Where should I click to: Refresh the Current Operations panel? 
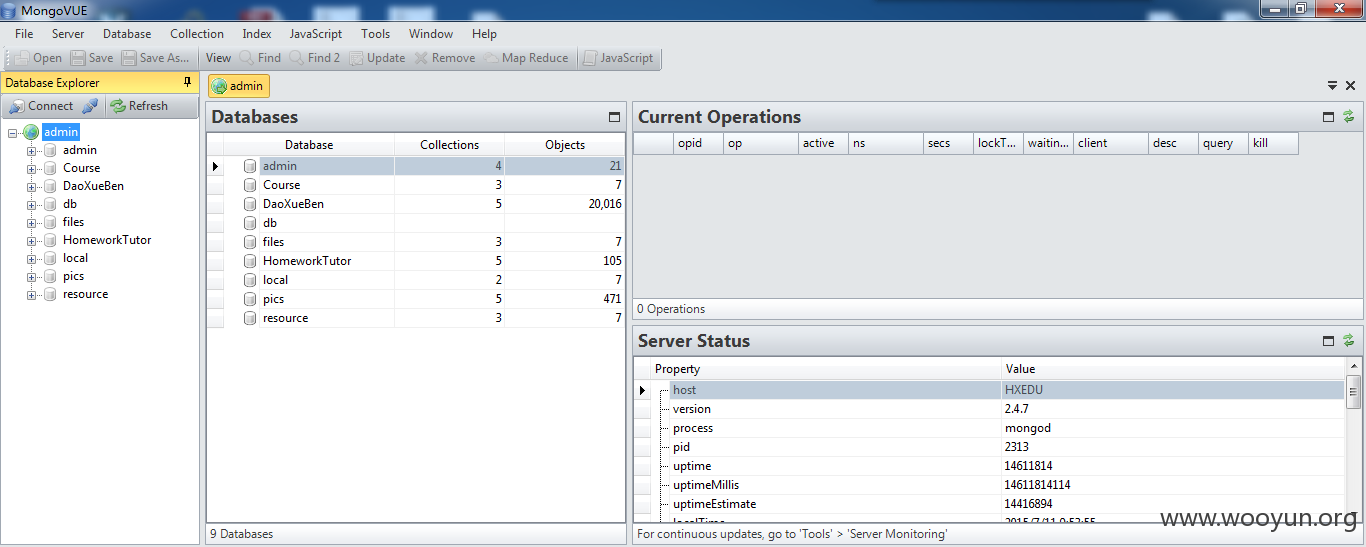click(1349, 117)
